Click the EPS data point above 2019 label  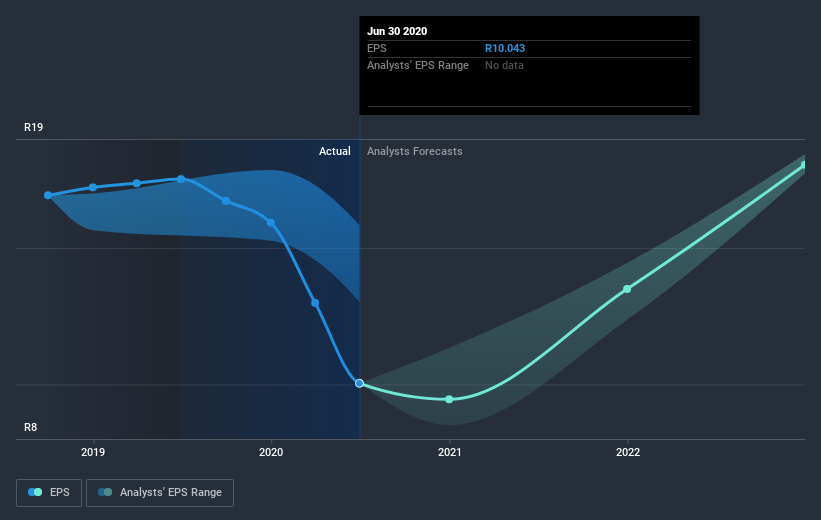[93, 187]
